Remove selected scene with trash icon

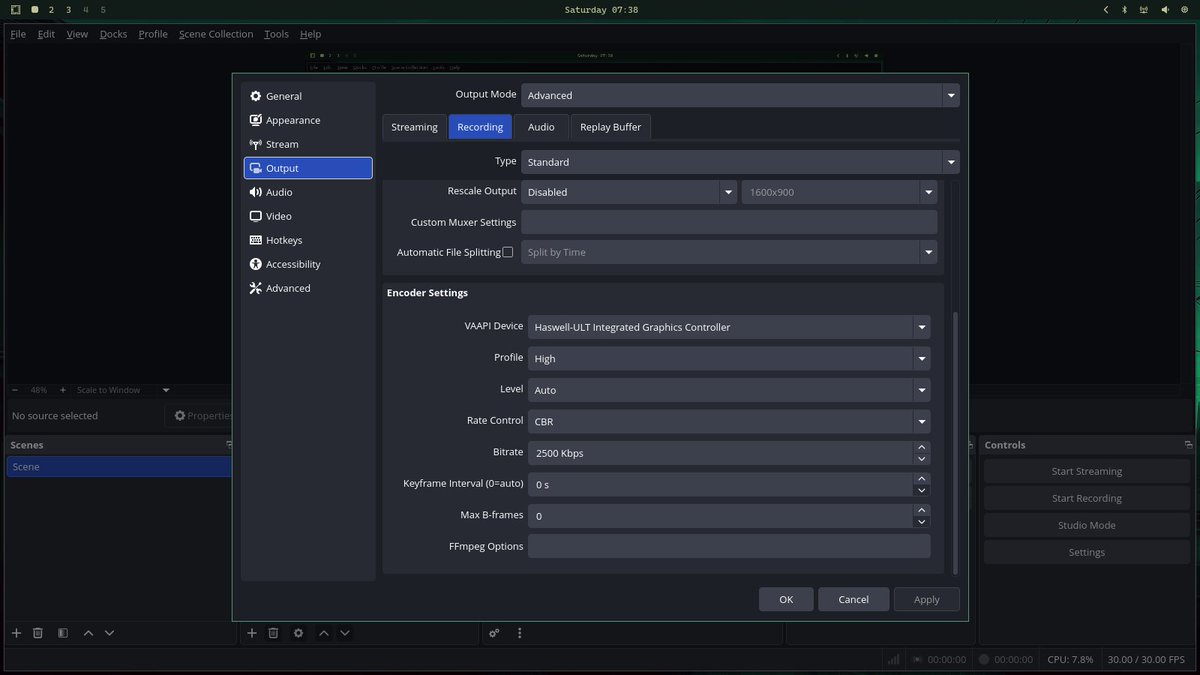(38, 633)
